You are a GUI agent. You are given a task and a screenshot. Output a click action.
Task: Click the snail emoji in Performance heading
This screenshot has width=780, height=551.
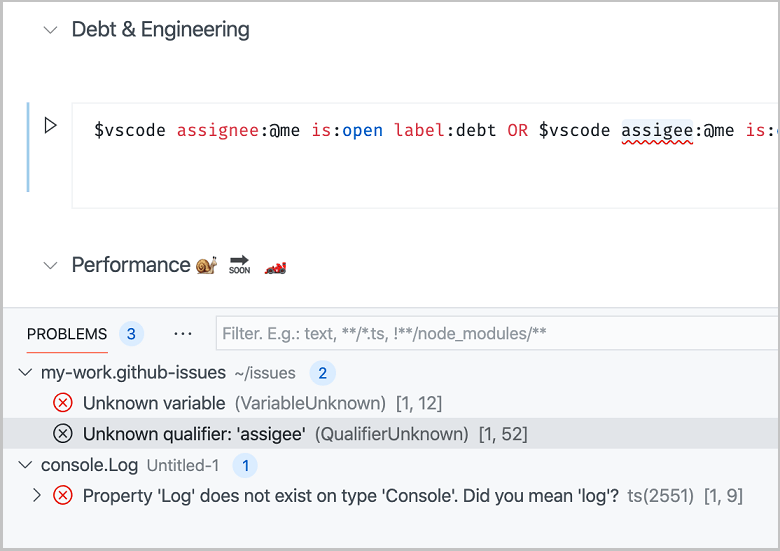point(206,266)
